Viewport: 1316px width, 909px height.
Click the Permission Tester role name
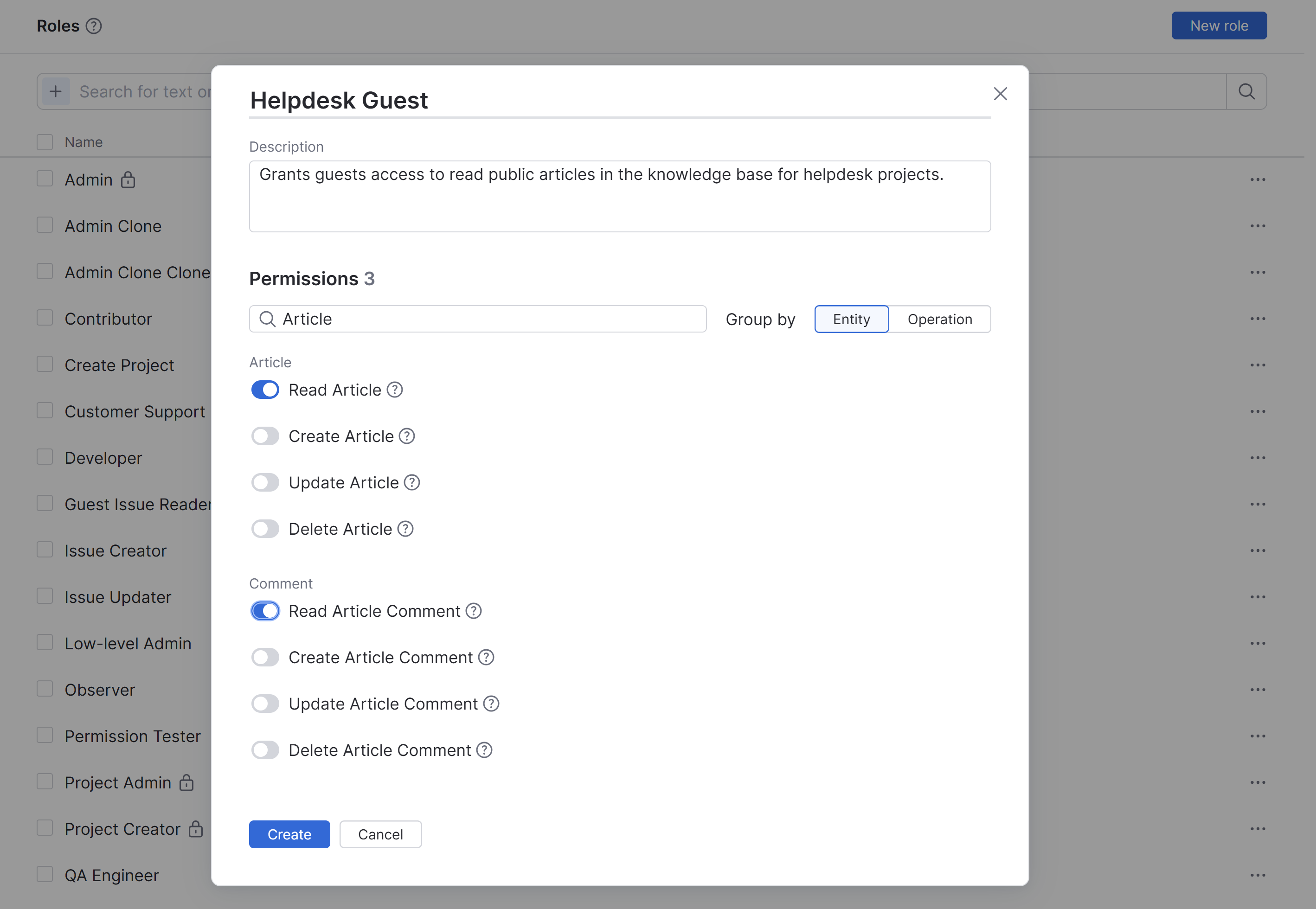coord(133,736)
